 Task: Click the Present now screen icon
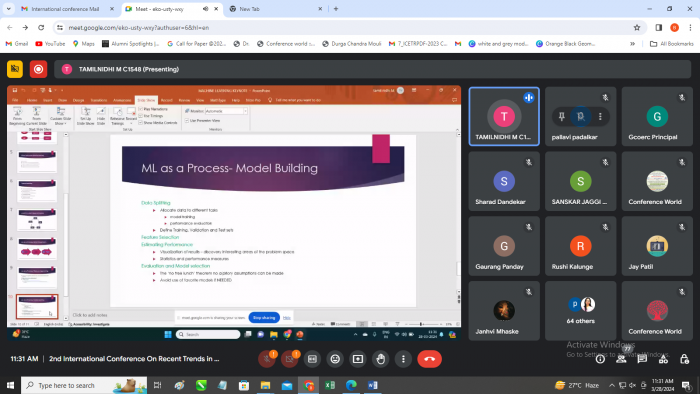[358, 359]
